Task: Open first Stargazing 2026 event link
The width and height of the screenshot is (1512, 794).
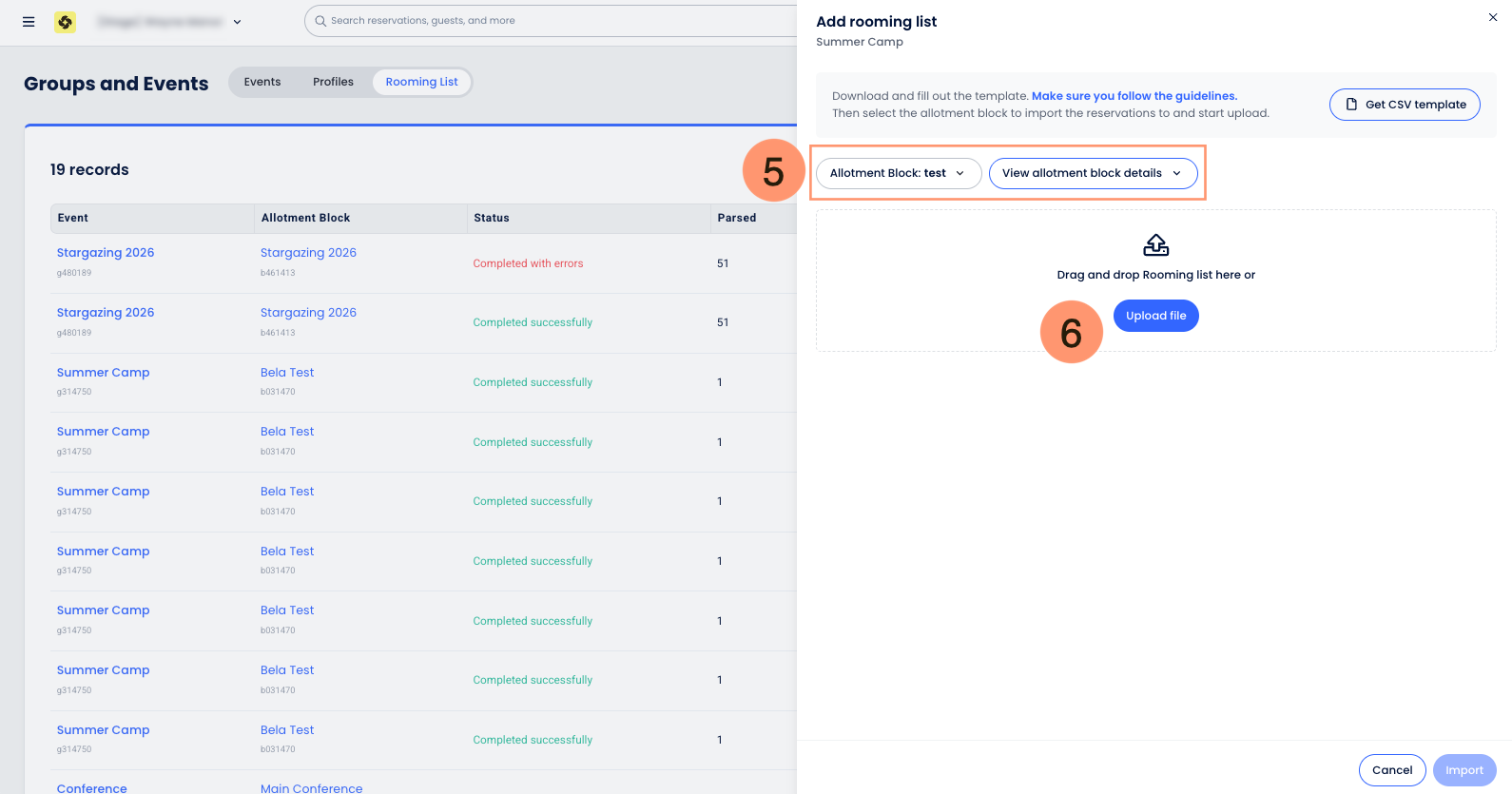Action: point(106,253)
